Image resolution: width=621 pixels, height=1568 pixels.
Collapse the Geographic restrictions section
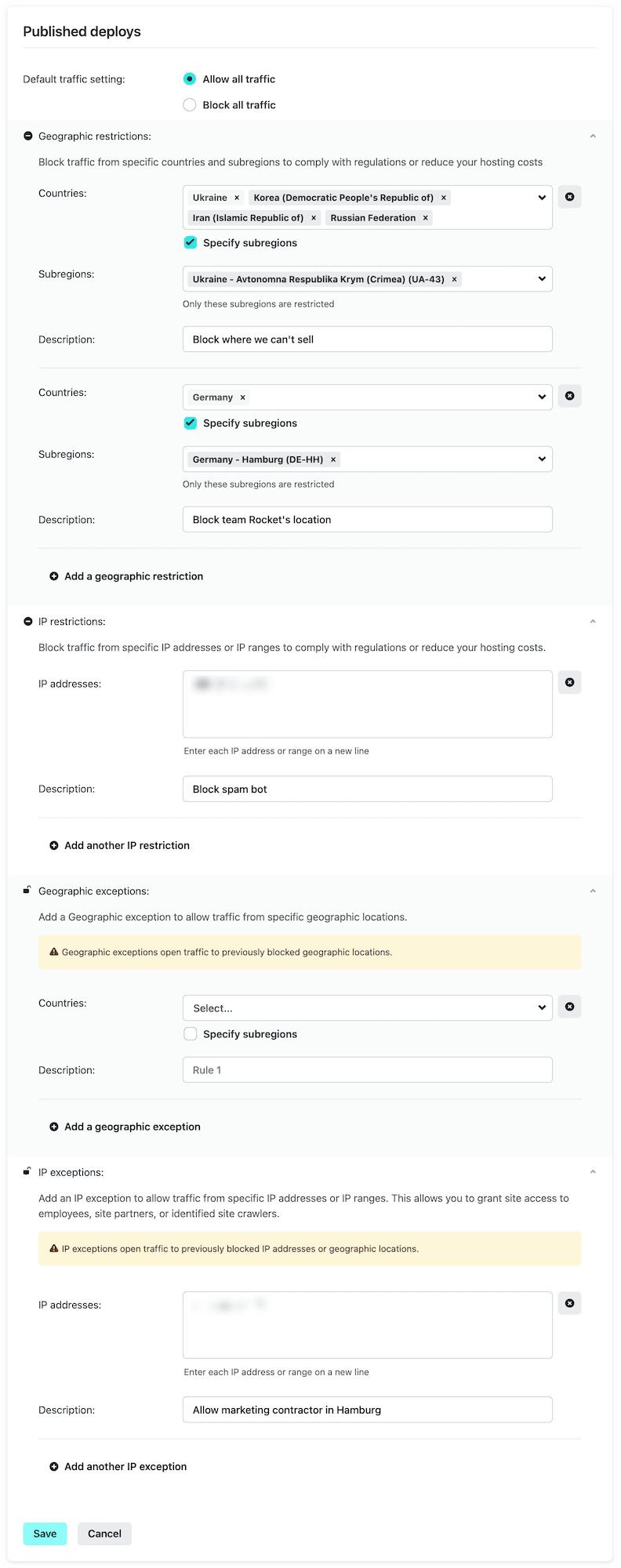593,136
